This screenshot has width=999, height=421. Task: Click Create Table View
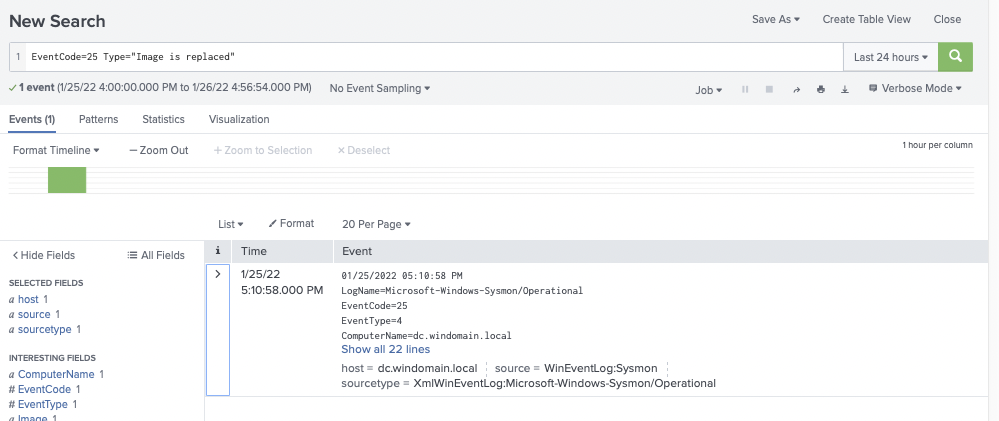[x=866, y=19]
